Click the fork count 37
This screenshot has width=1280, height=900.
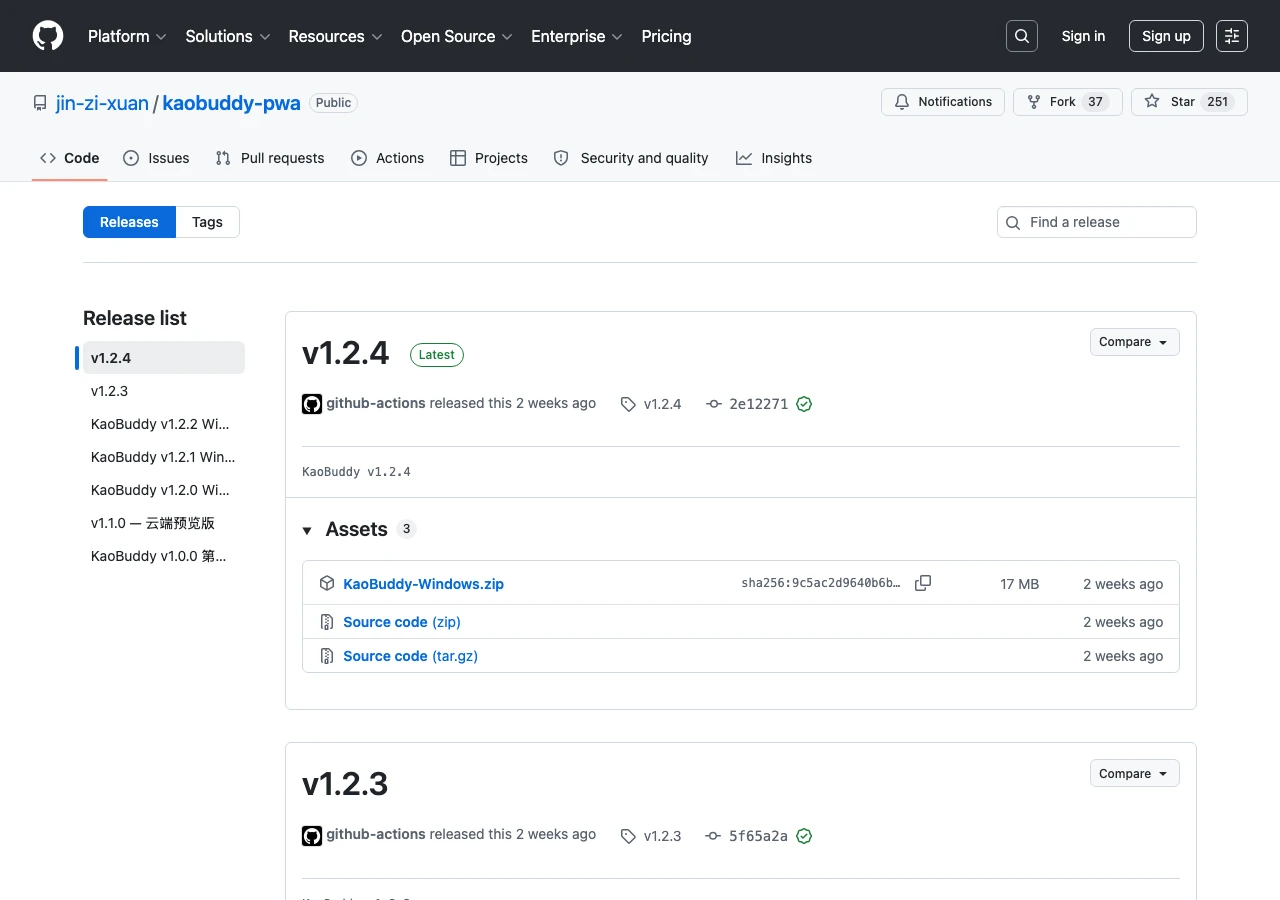tap(1096, 102)
